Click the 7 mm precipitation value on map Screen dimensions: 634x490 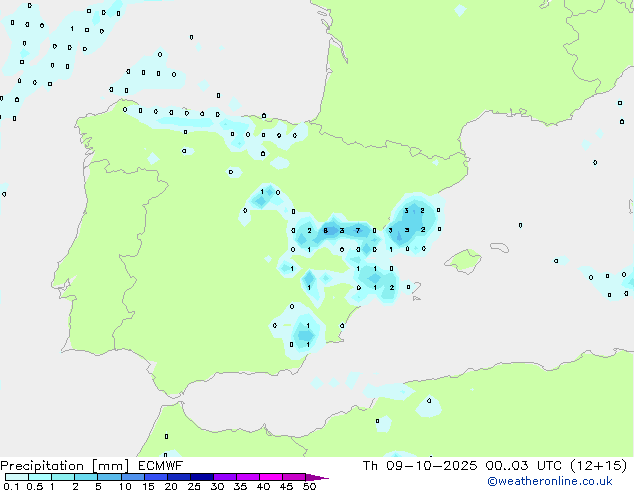tap(358, 231)
